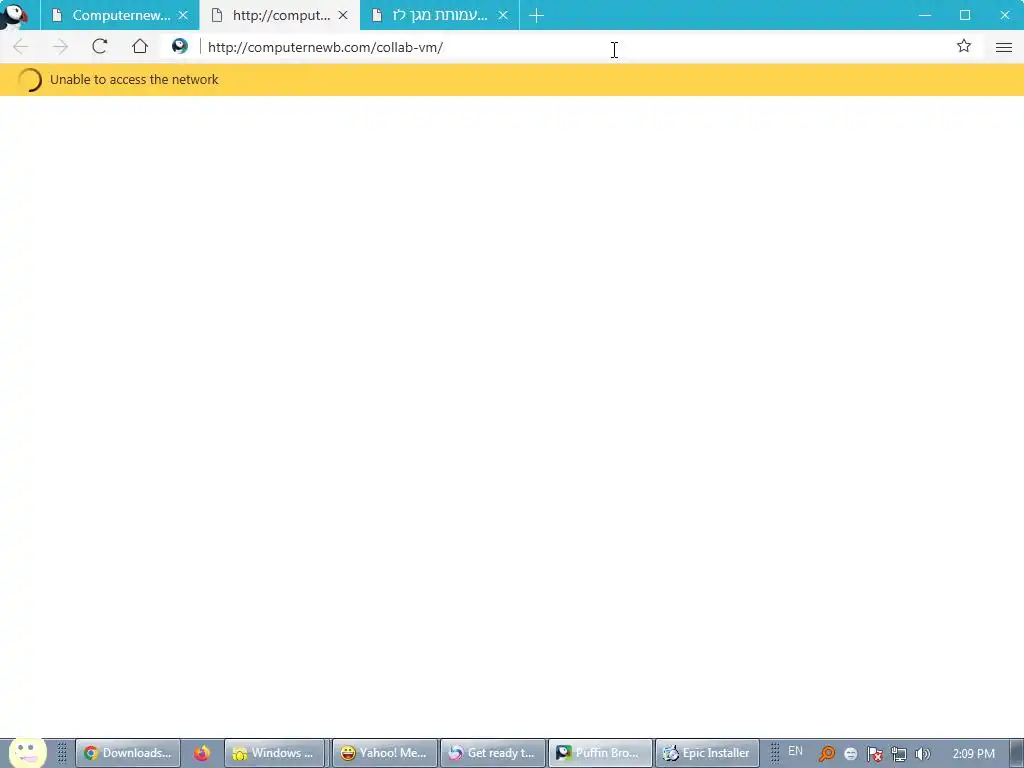Switch to Yahoo! Messenger taskbar button
Viewport: 1024px width, 768px height.
384,753
